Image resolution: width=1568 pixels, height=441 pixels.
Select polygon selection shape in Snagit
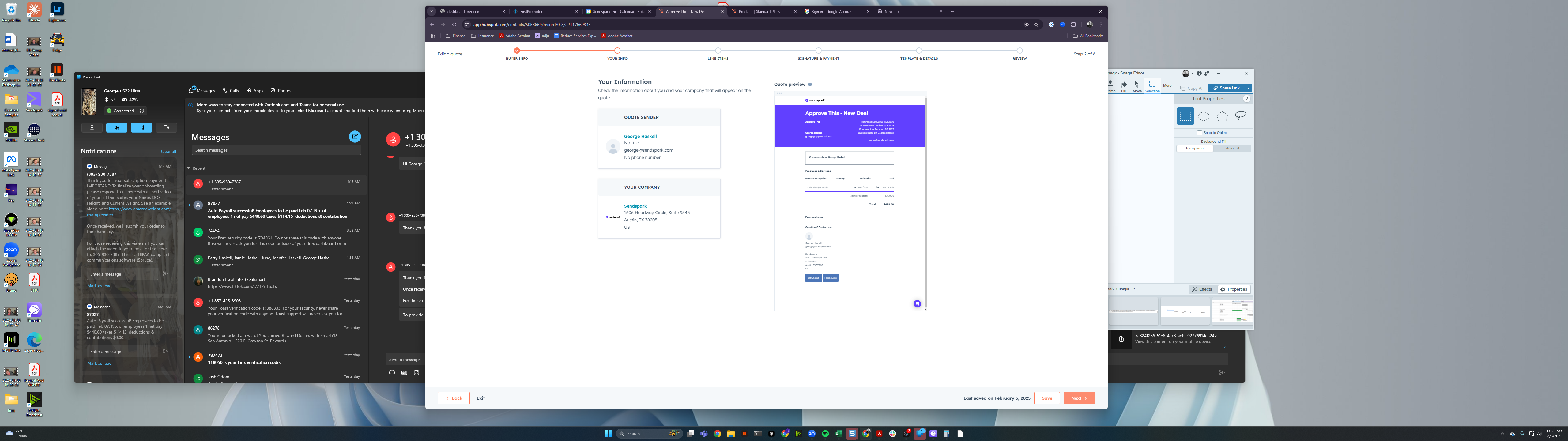click(1222, 116)
